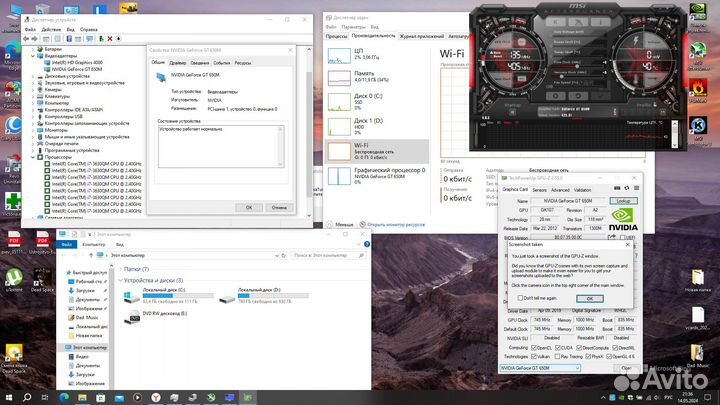Expand the Клавиатуры node in Device Manager
Screen dimensions: 720x405
coord(33,96)
